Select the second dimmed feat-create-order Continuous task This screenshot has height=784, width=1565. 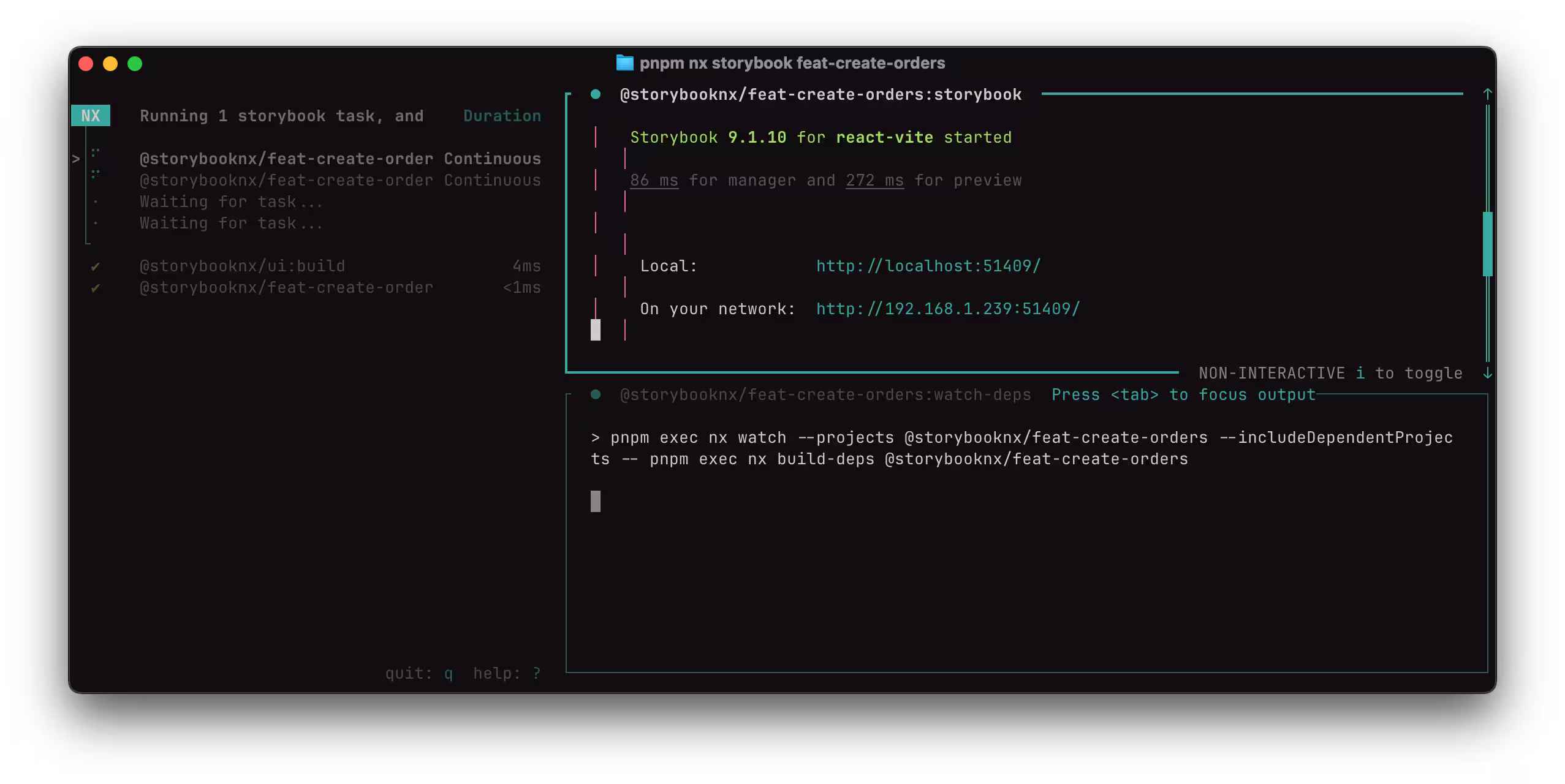[x=339, y=180]
